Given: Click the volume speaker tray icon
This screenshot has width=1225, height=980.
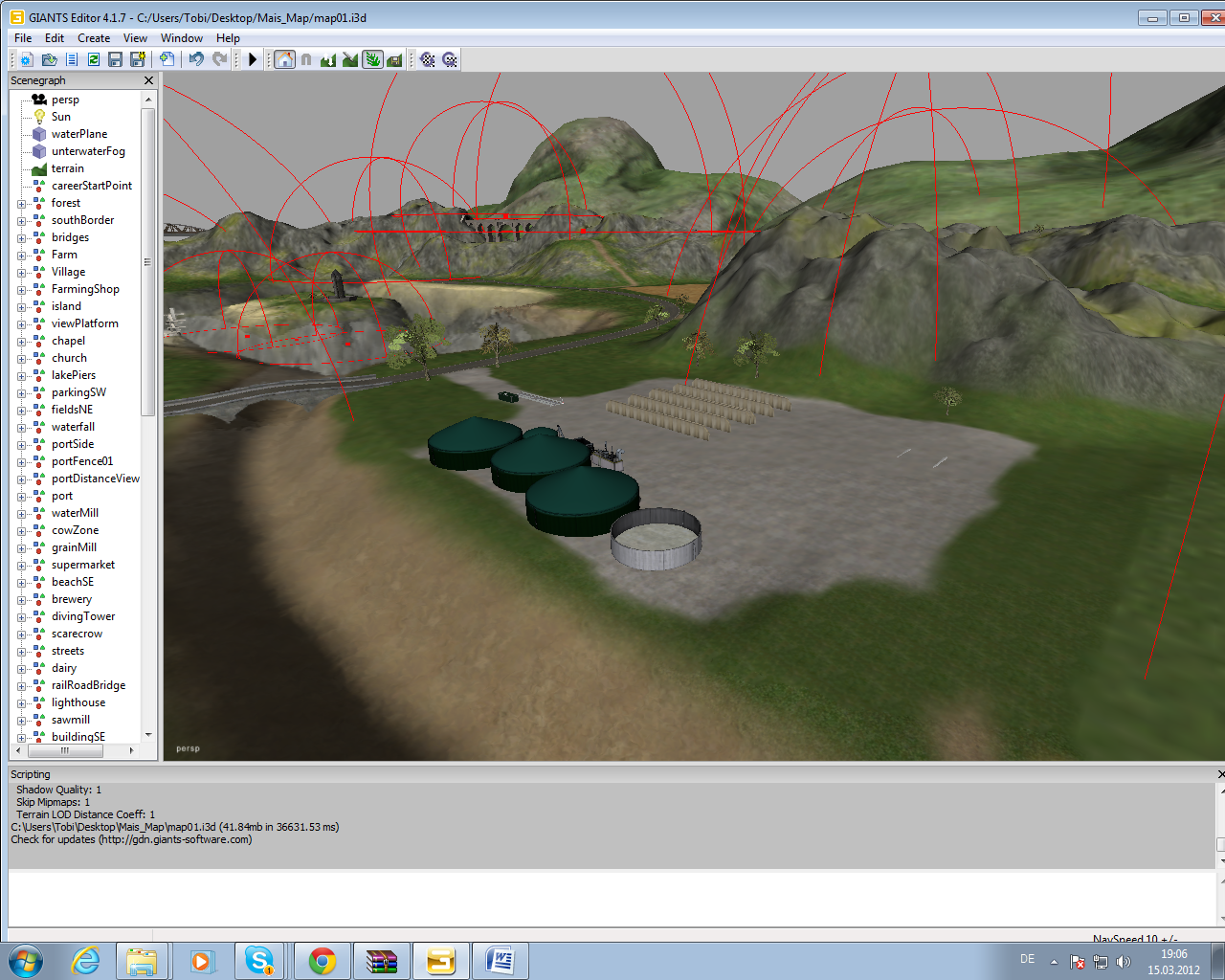Looking at the screenshot, I should [1124, 962].
